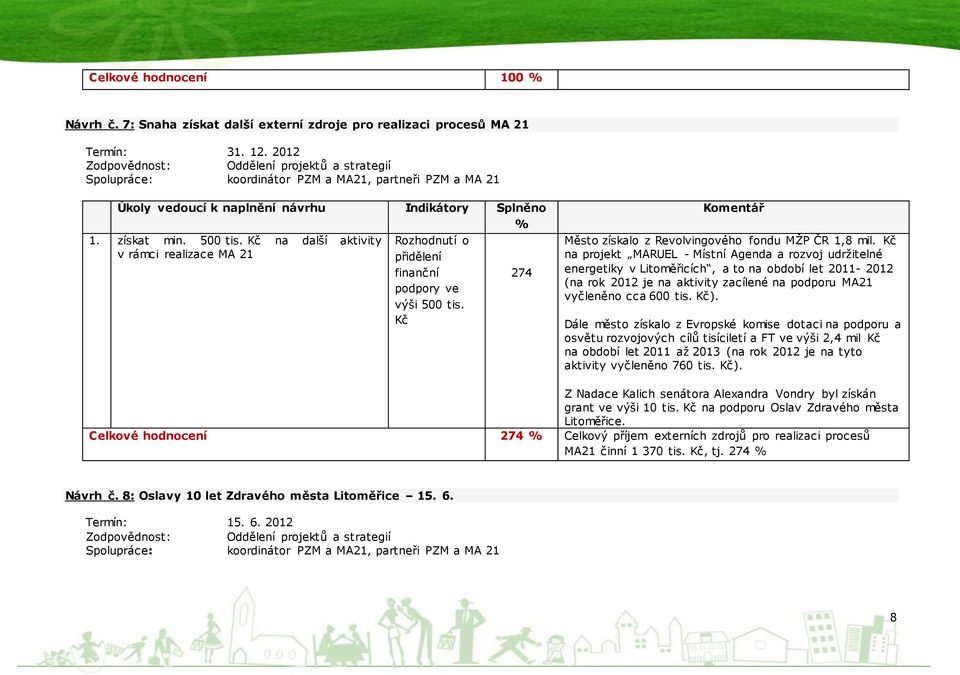Image resolution: width=960 pixels, height=675 pixels.
Task: Click the text 'Snaha získat další externí zdroje'
Action: click(244, 125)
